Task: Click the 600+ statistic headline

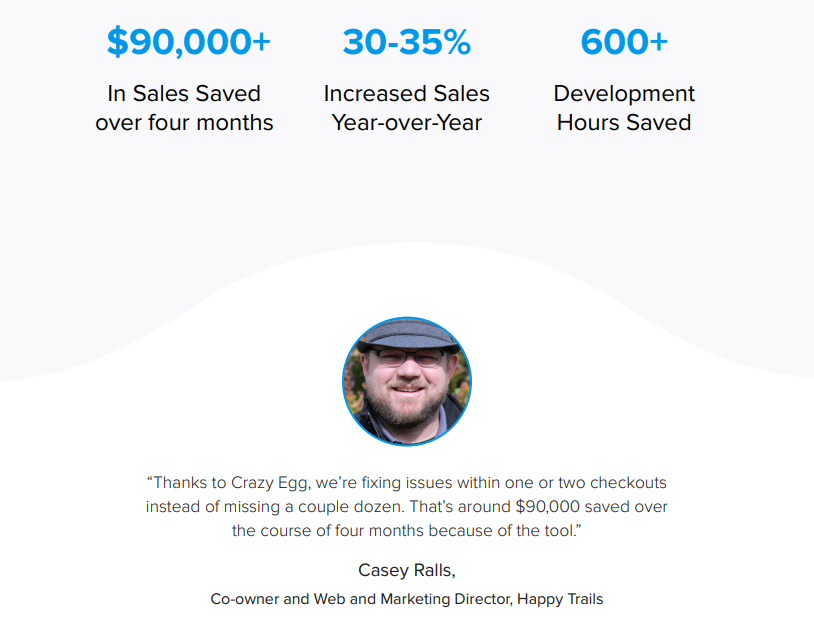Action: click(x=623, y=42)
